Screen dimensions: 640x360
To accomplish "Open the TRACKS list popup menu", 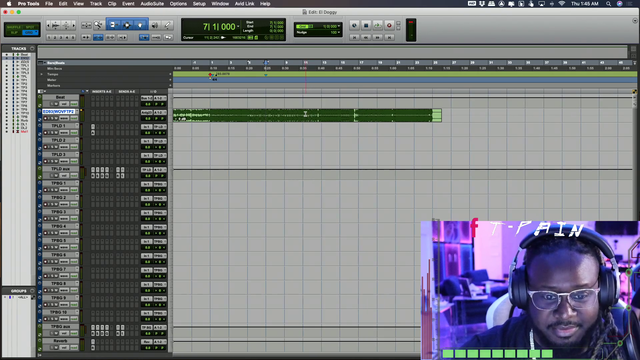I will click(x=32, y=49).
